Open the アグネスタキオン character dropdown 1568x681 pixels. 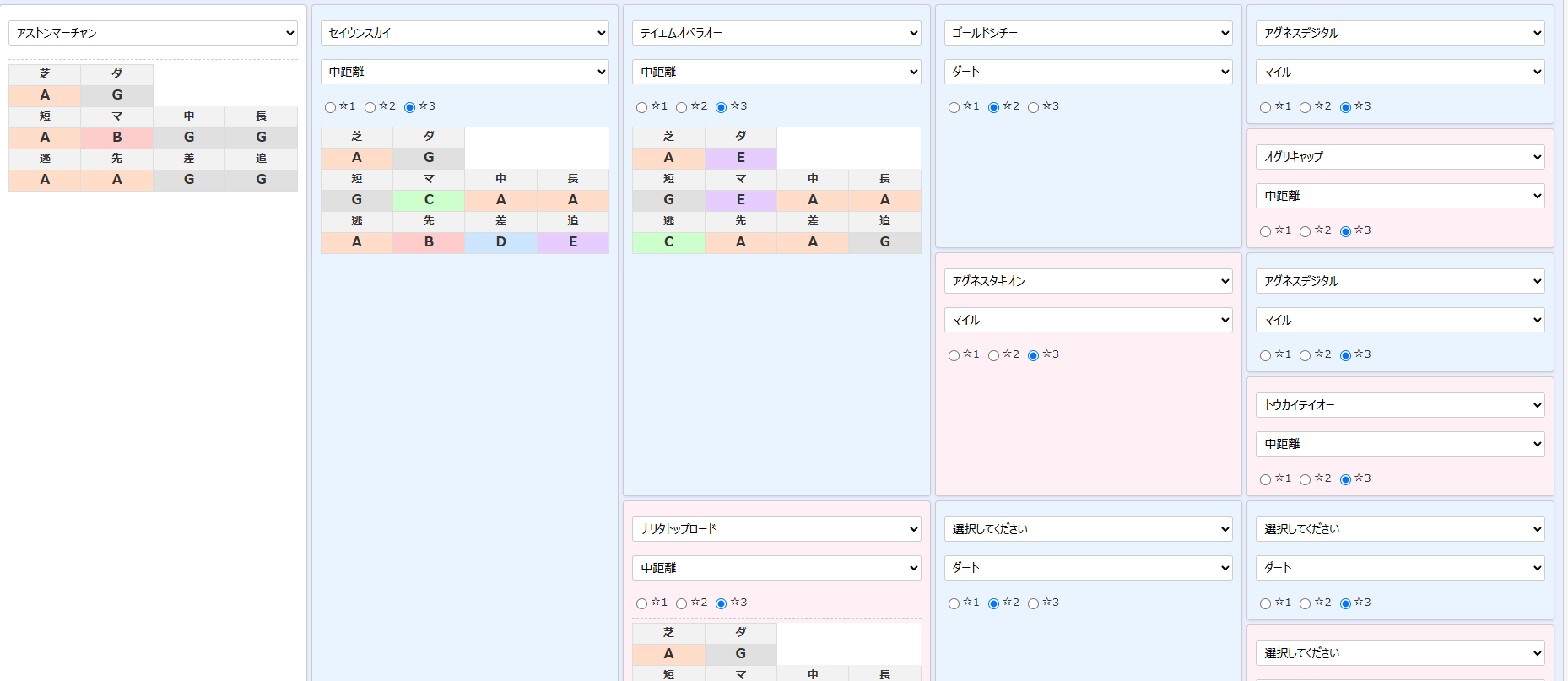[1089, 281]
